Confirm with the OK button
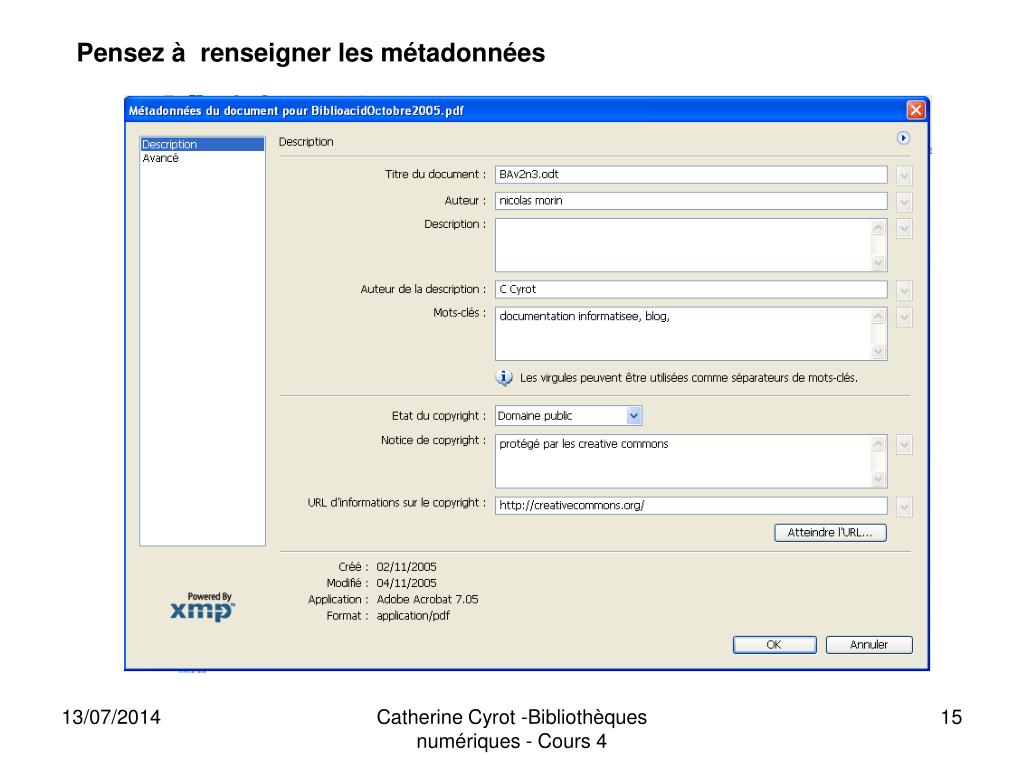 [775, 645]
